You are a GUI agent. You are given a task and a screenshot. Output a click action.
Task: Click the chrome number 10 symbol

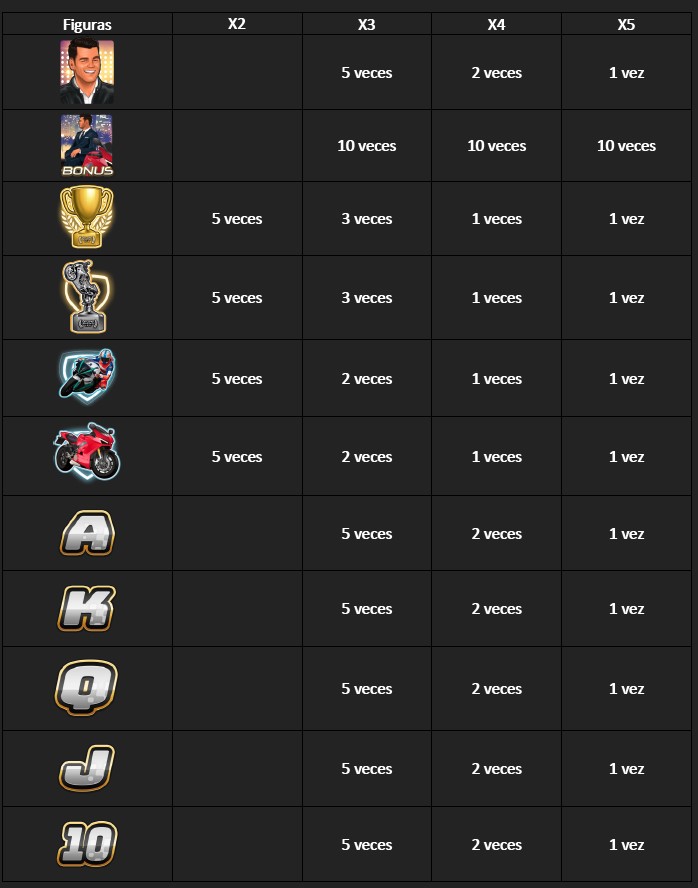pos(87,844)
